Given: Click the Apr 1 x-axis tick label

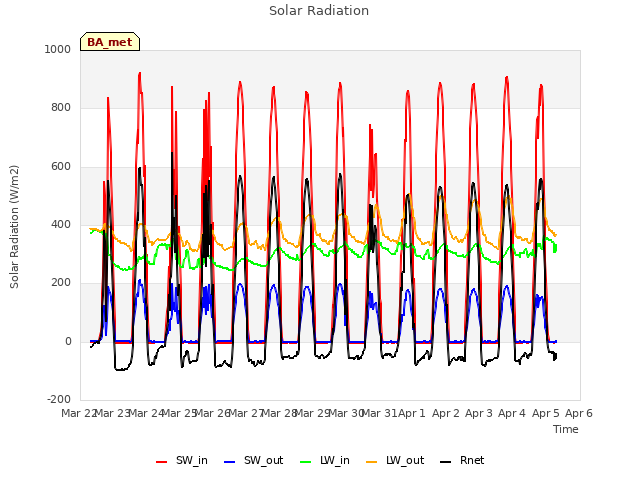Looking at the screenshot, I should (x=412, y=413).
